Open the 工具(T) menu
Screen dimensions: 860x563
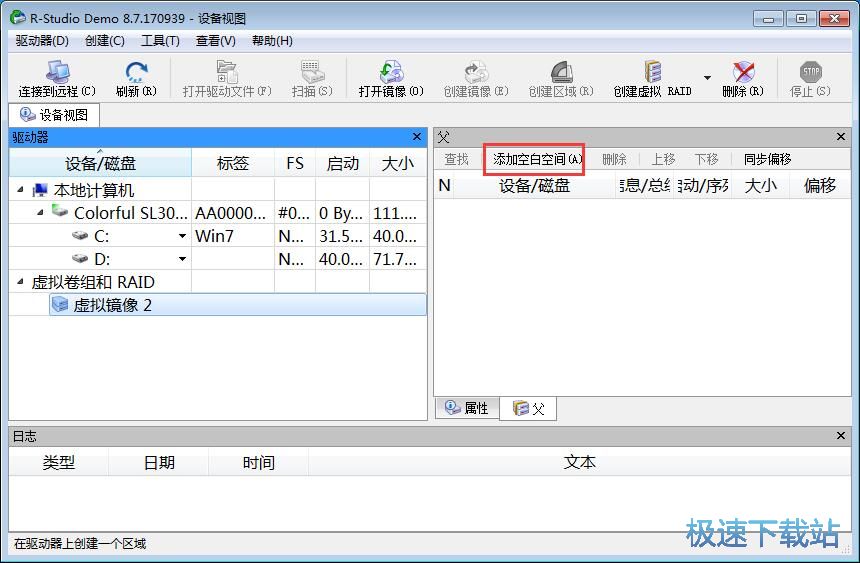click(160, 41)
